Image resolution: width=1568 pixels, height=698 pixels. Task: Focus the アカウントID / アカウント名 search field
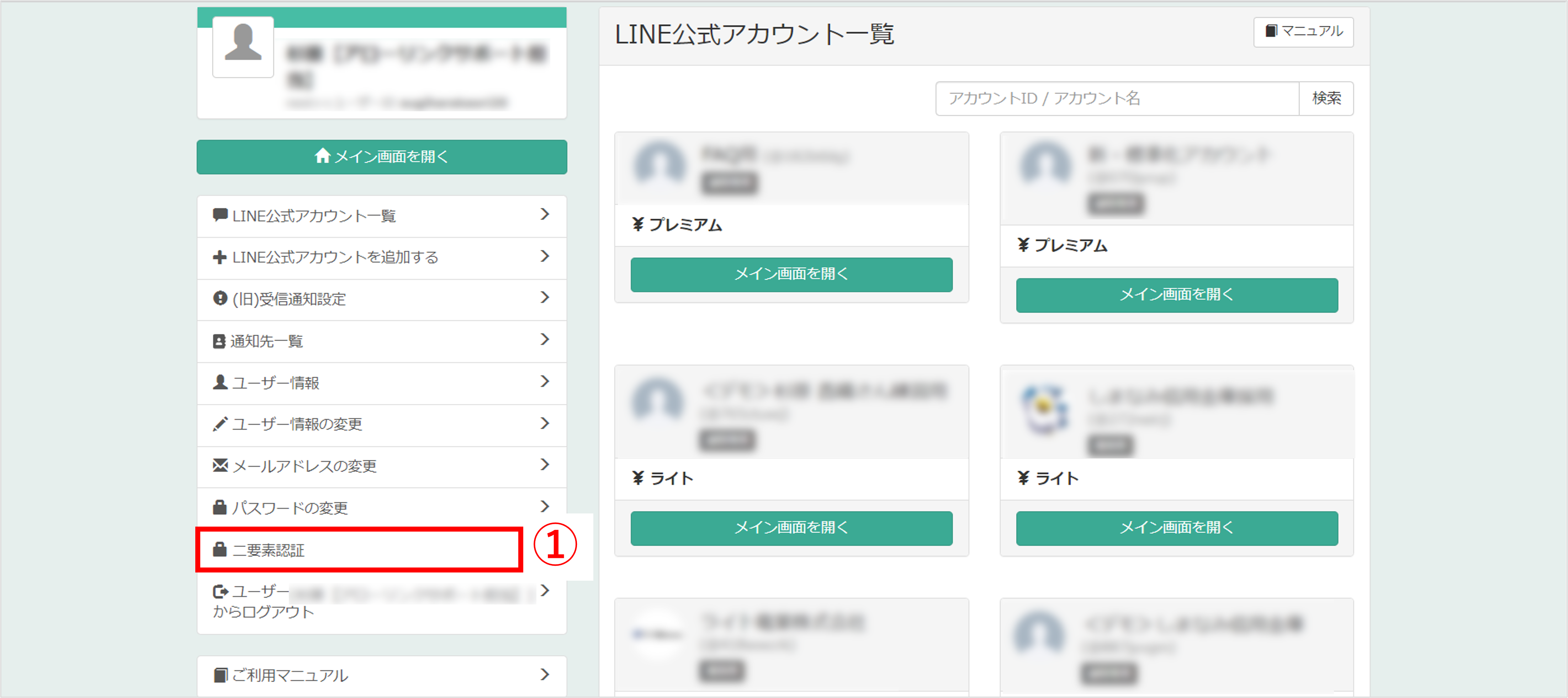tap(1117, 98)
